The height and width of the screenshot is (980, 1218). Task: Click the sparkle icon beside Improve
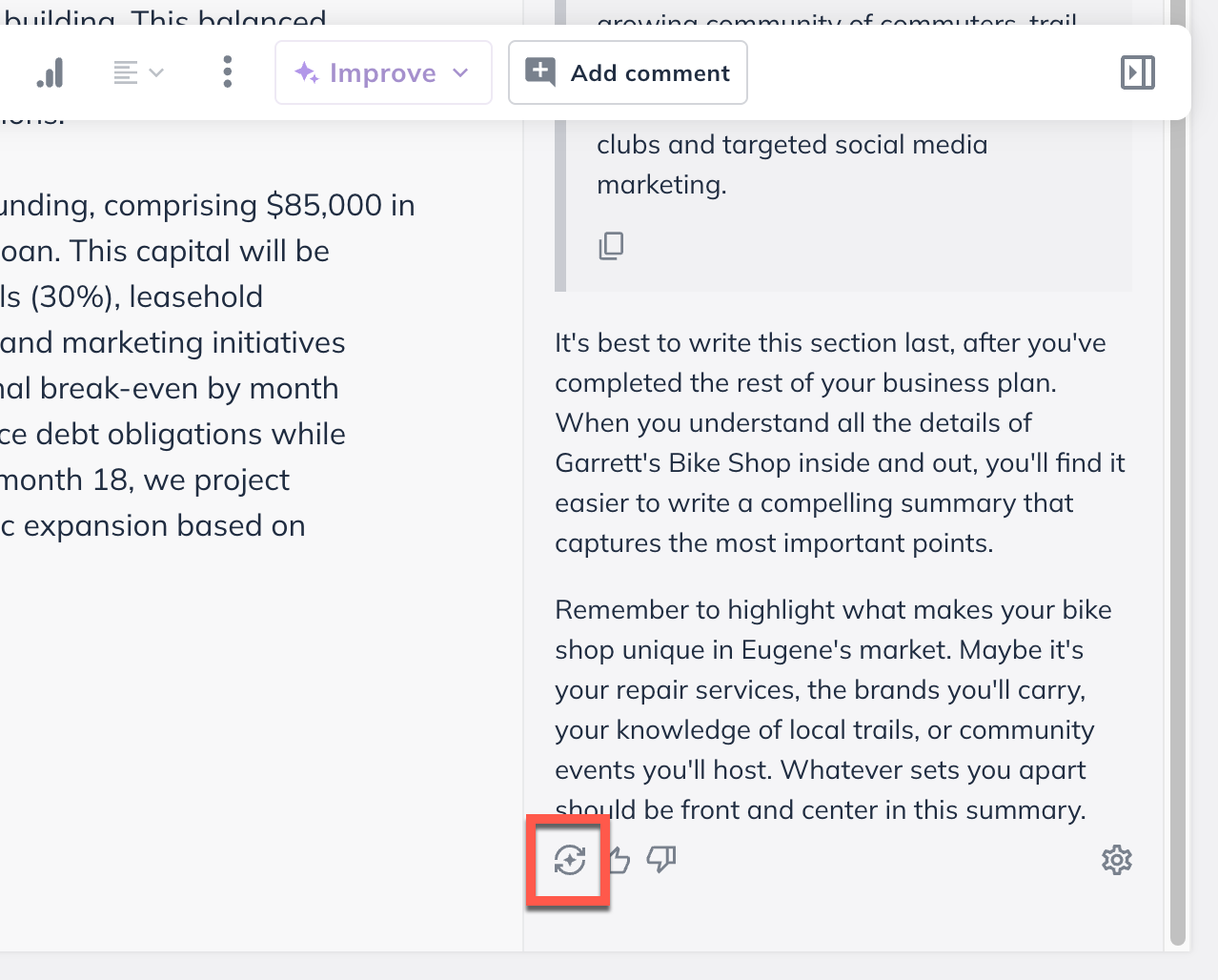pos(307,72)
